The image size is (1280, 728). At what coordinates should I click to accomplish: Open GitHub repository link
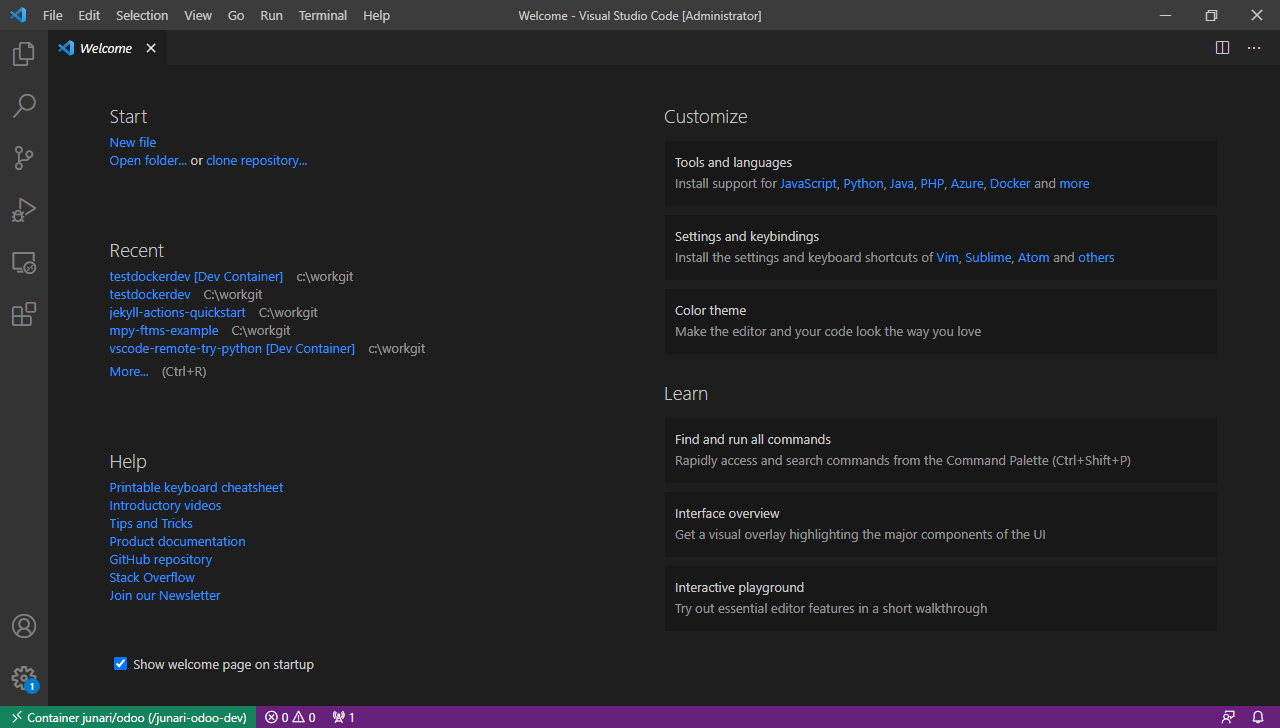pos(161,559)
